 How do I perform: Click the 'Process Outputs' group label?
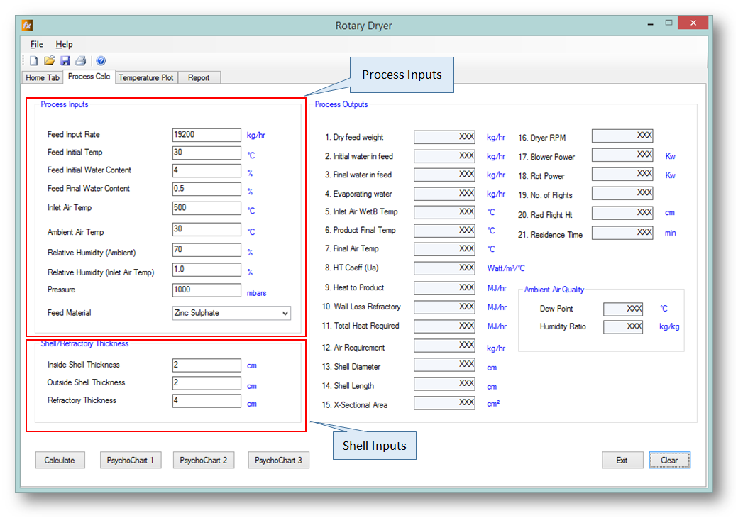341,104
